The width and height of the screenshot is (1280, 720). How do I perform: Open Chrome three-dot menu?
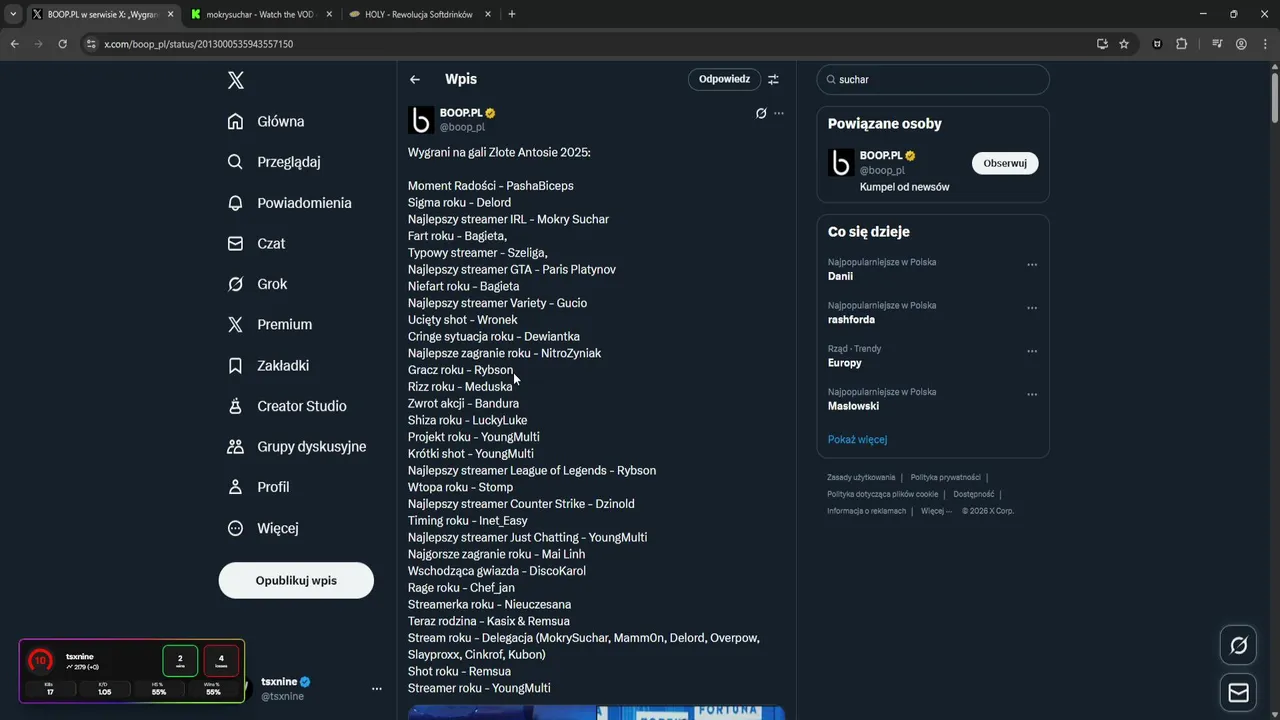[1265, 44]
